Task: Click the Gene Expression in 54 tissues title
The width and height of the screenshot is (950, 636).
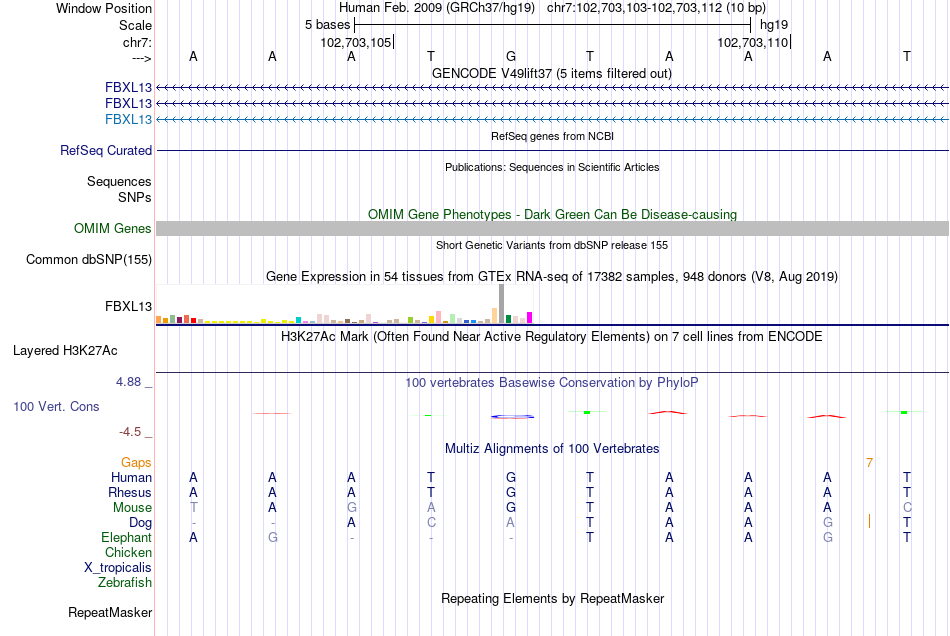Action: pyautogui.click(x=552, y=277)
